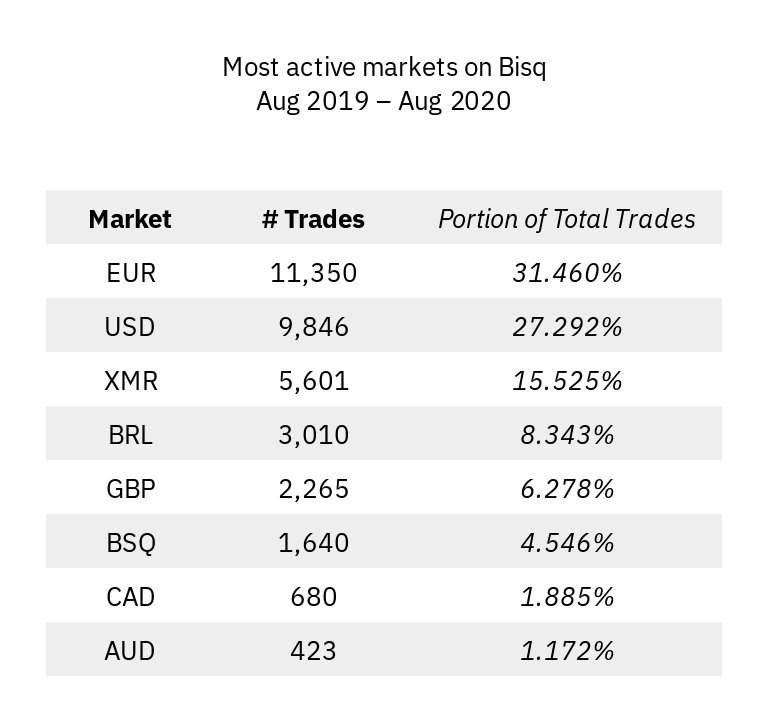778x724 pixels.
Task: Select the USD market cell
Action: pos(130,327)
